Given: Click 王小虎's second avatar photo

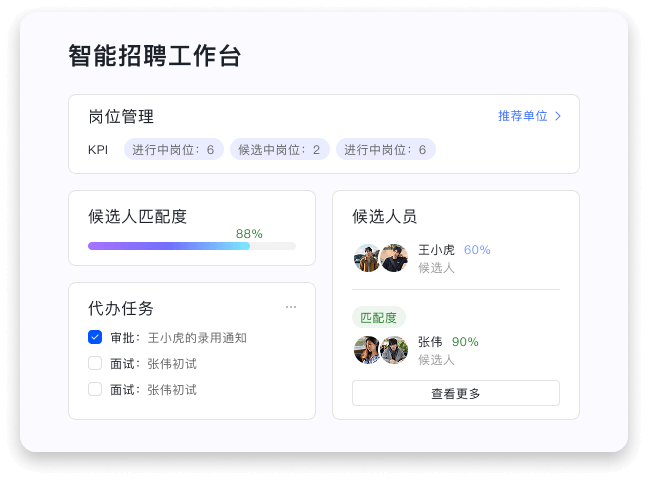Looking at the screenshot, I should (394, 258).
